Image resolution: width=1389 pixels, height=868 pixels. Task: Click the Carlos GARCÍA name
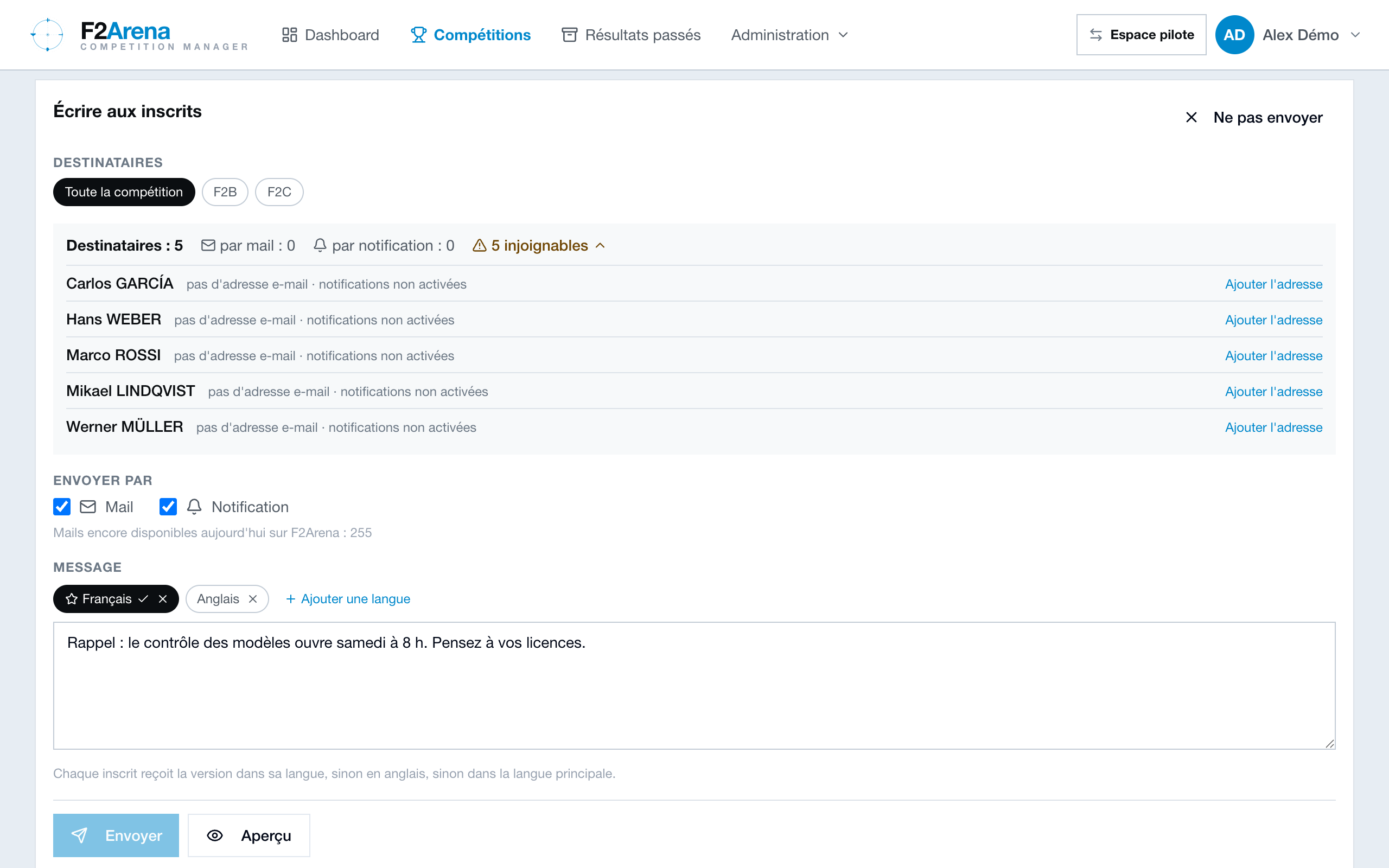pyautogui.click(x=119, y=284)
